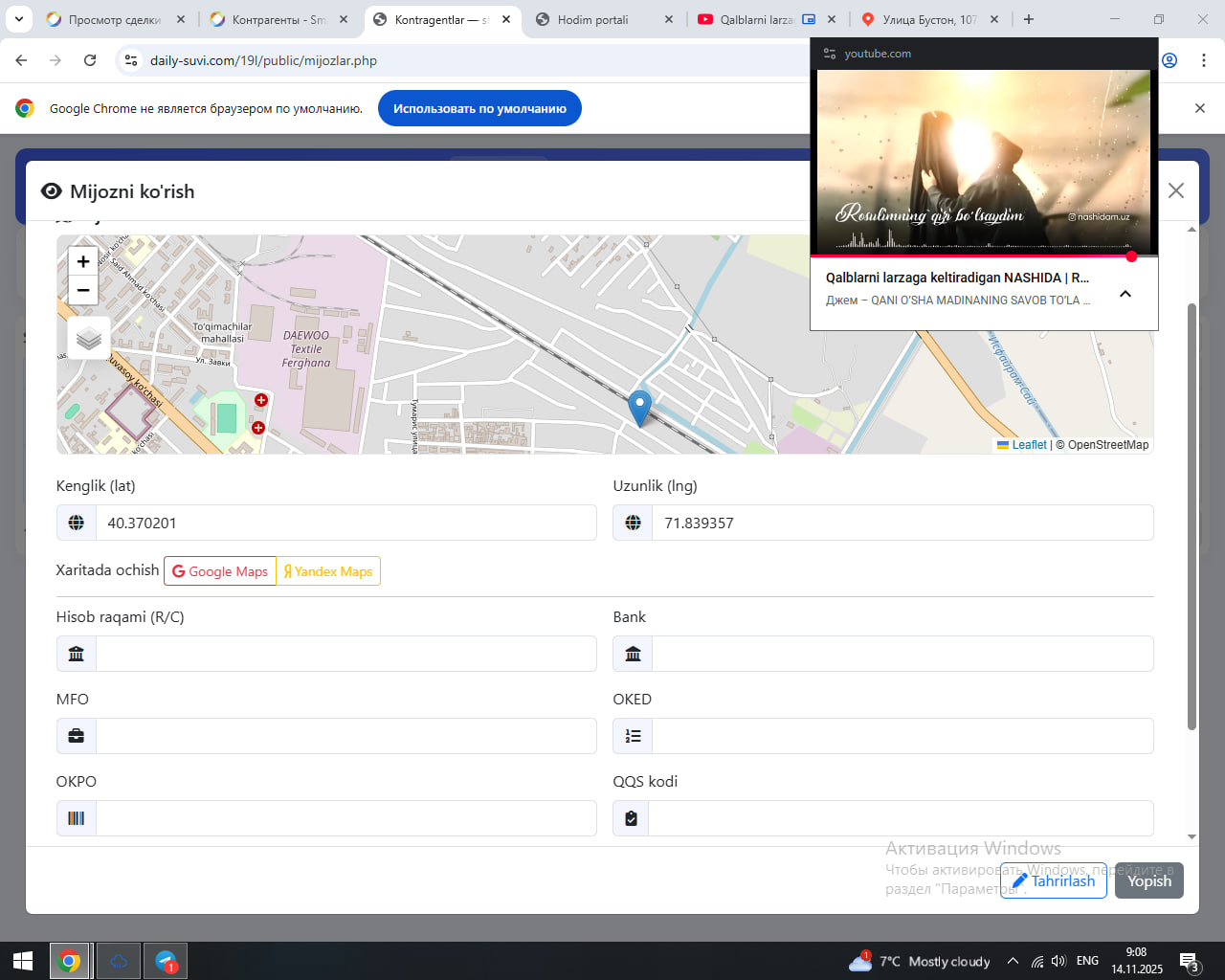1225x980 pixels.
Task: Switch to the Hodim portali tab
Action: pos(592,19)
